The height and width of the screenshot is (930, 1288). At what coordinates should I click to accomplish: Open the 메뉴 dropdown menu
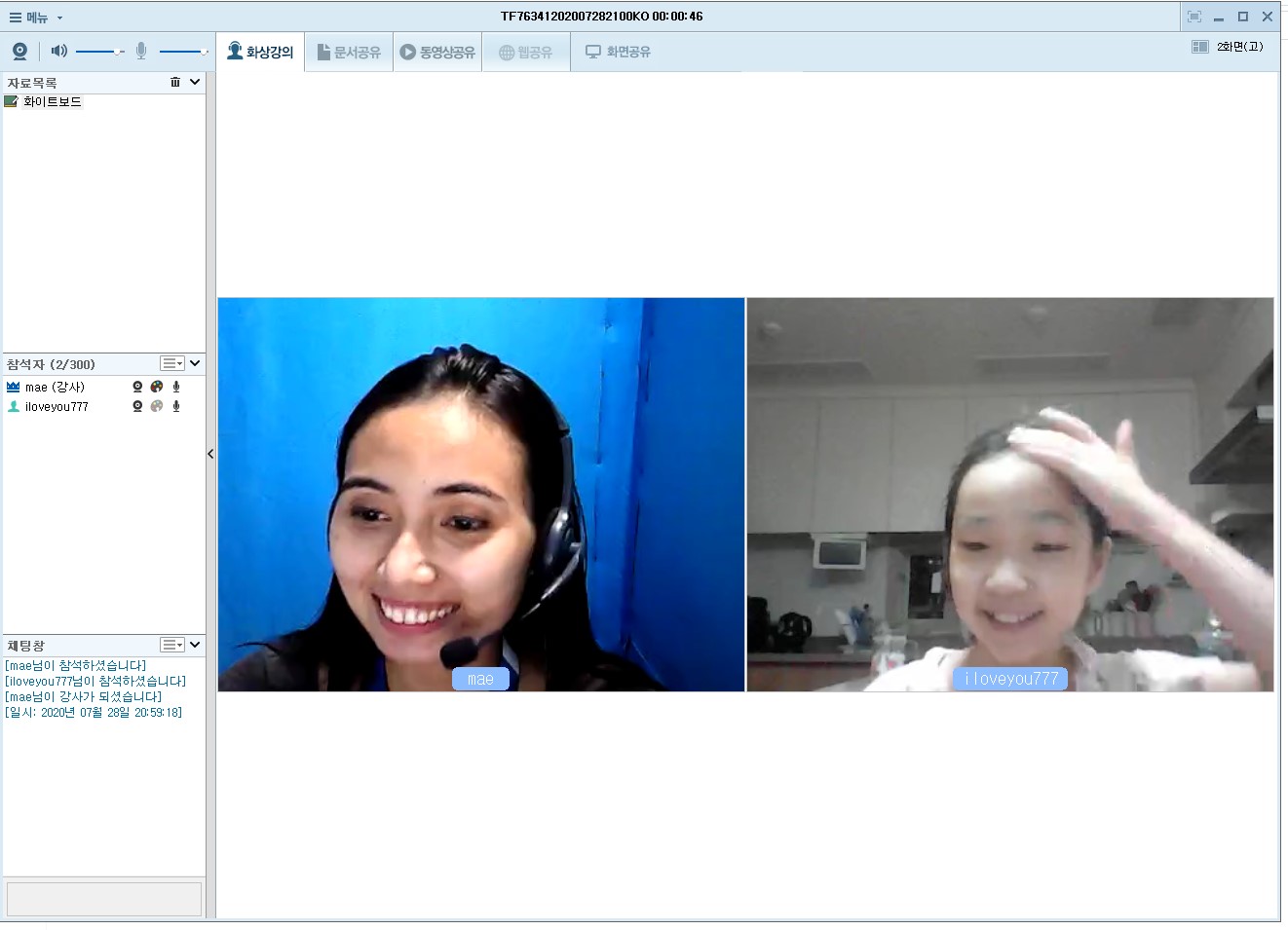click(36, 18)
